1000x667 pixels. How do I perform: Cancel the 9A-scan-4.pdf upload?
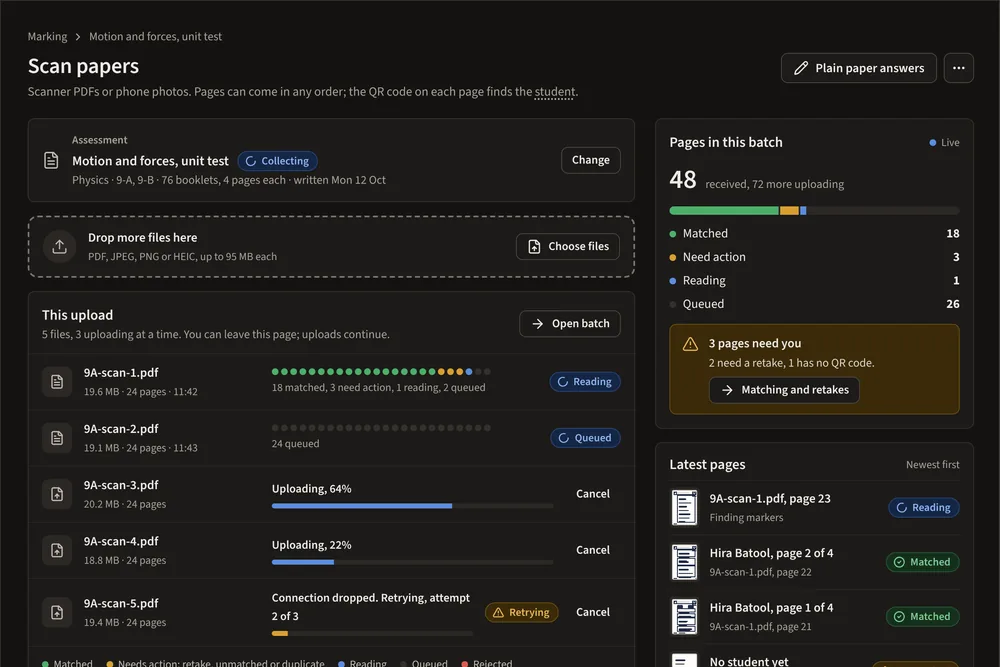[x=592, y=550]
